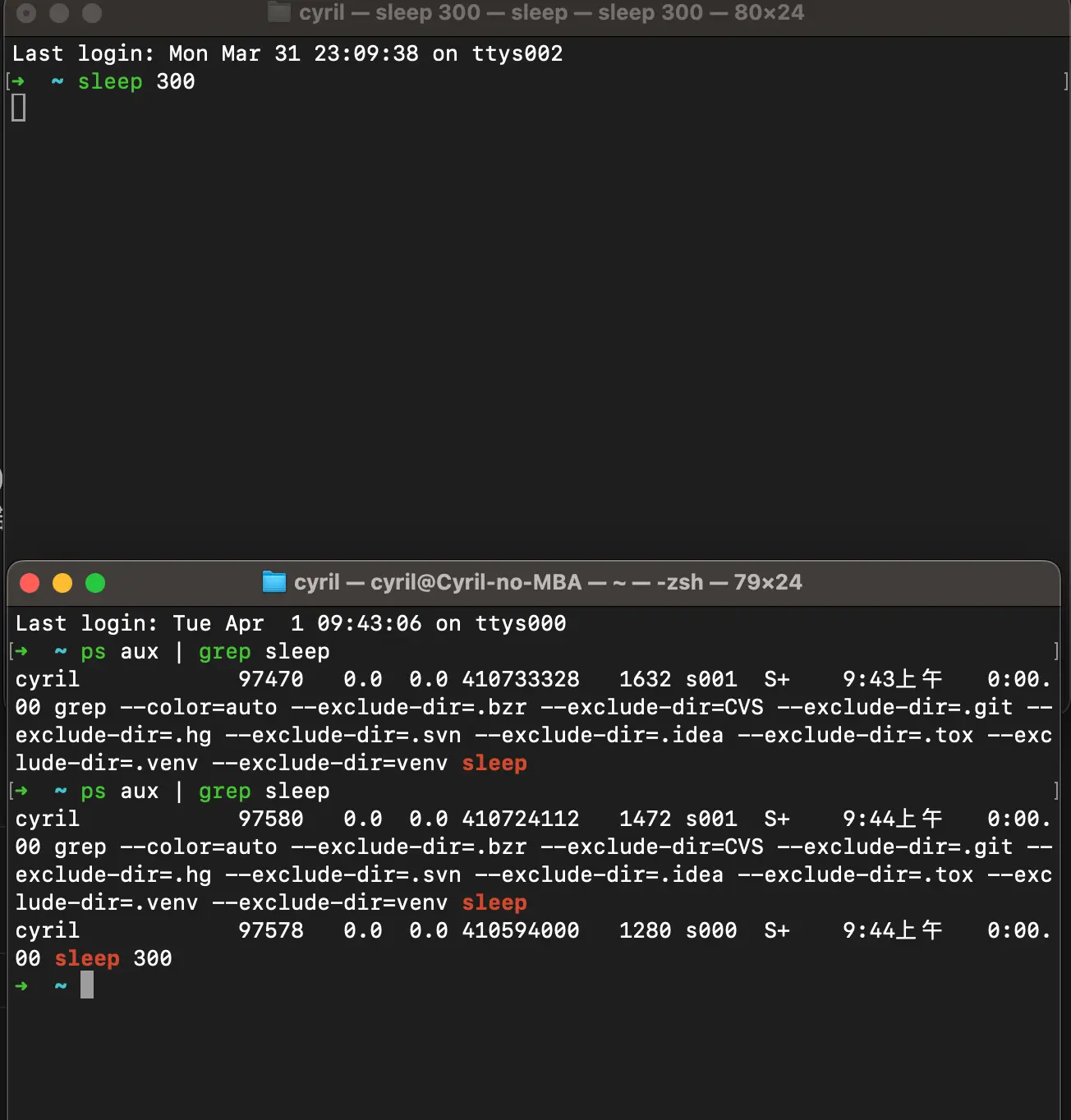Click terminal s000 entry in the ps output

click(710, 930)
